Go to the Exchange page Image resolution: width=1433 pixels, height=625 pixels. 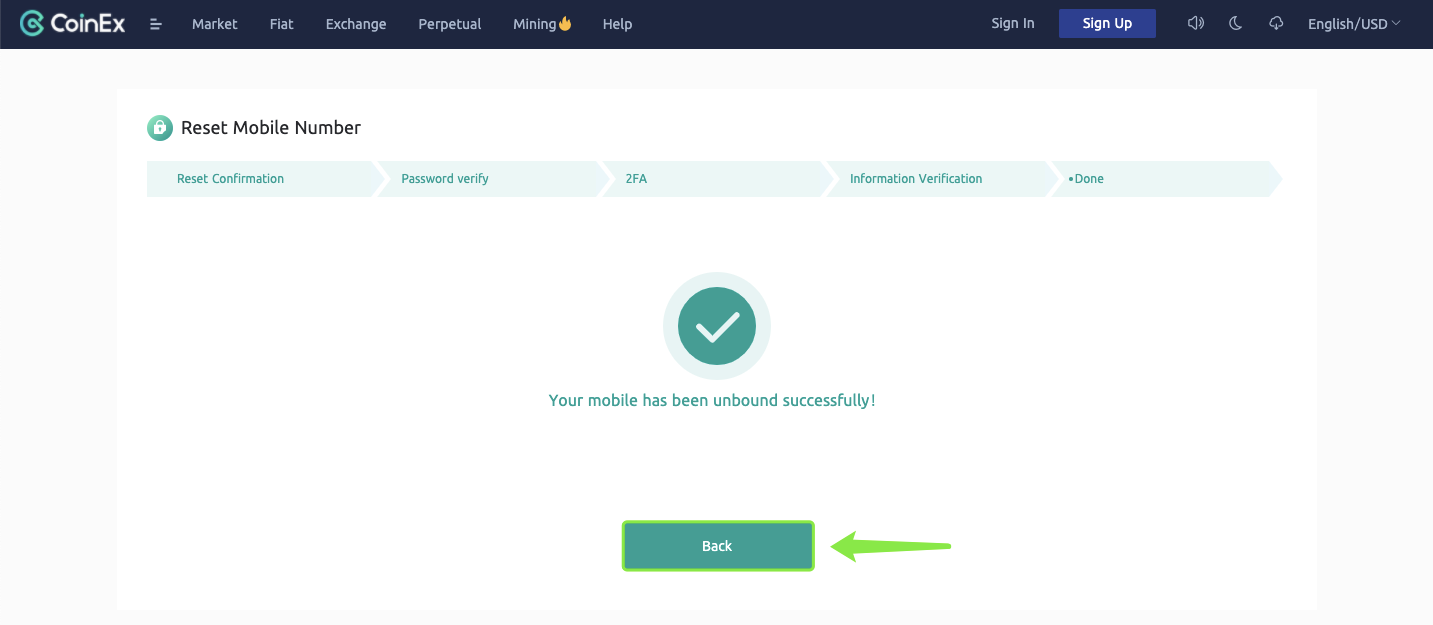click(x=356, y=24)
